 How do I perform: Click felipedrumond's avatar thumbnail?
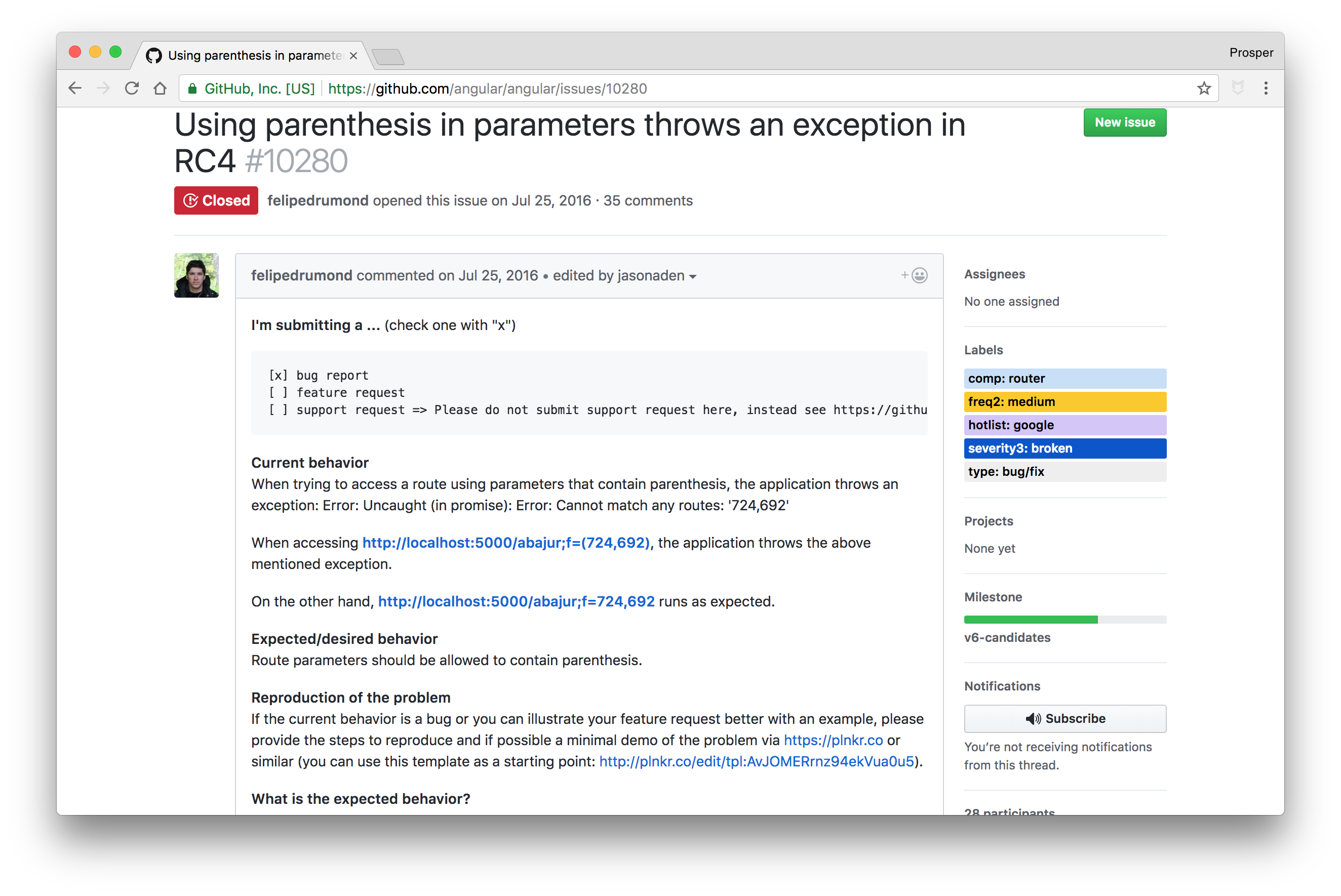pos(196,275)
